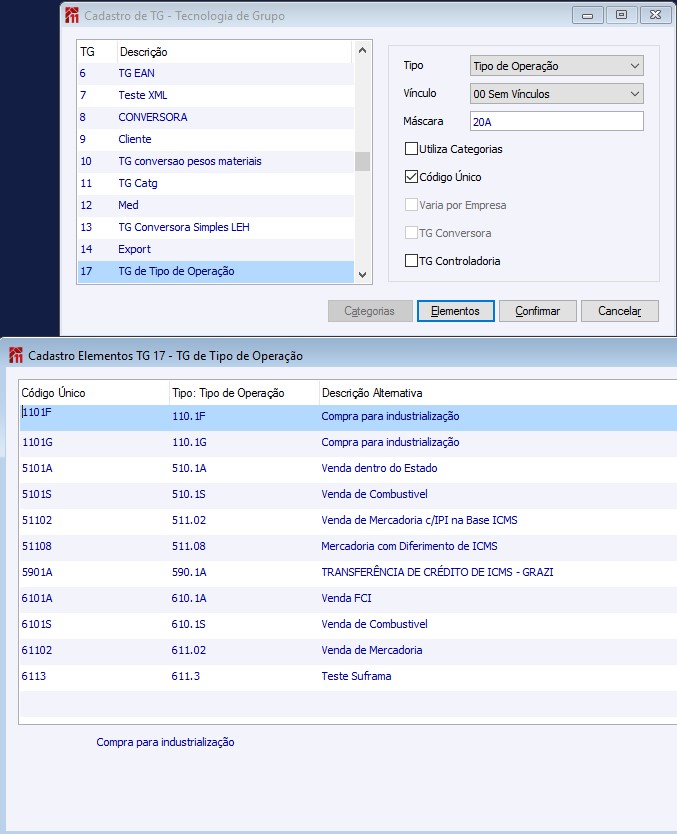Select TG EAN row
The height and width of the screenshot is (834, 677).
(216, 73)
